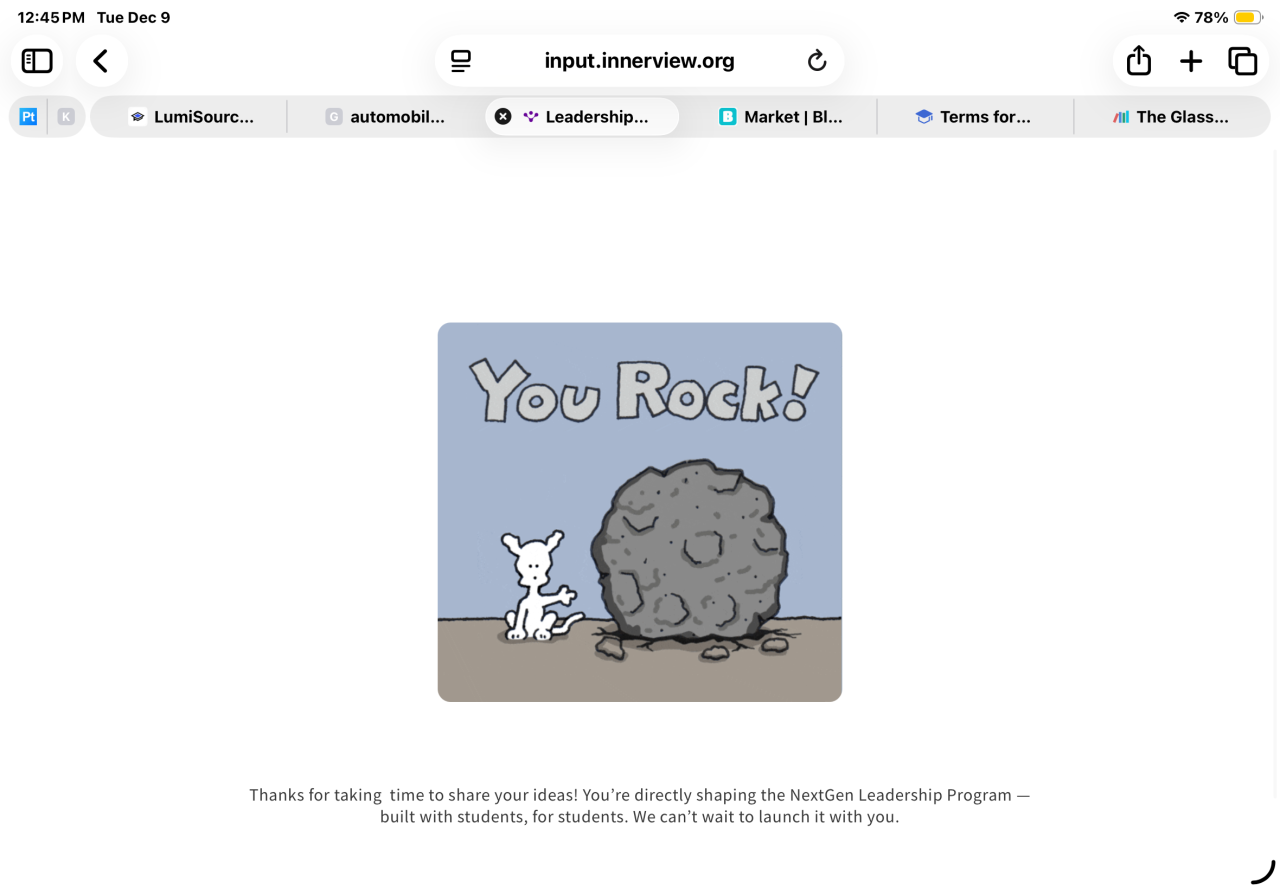Go back to the previous page
The width and height of the screenshot is (1280, 889).
coord(101,61)
